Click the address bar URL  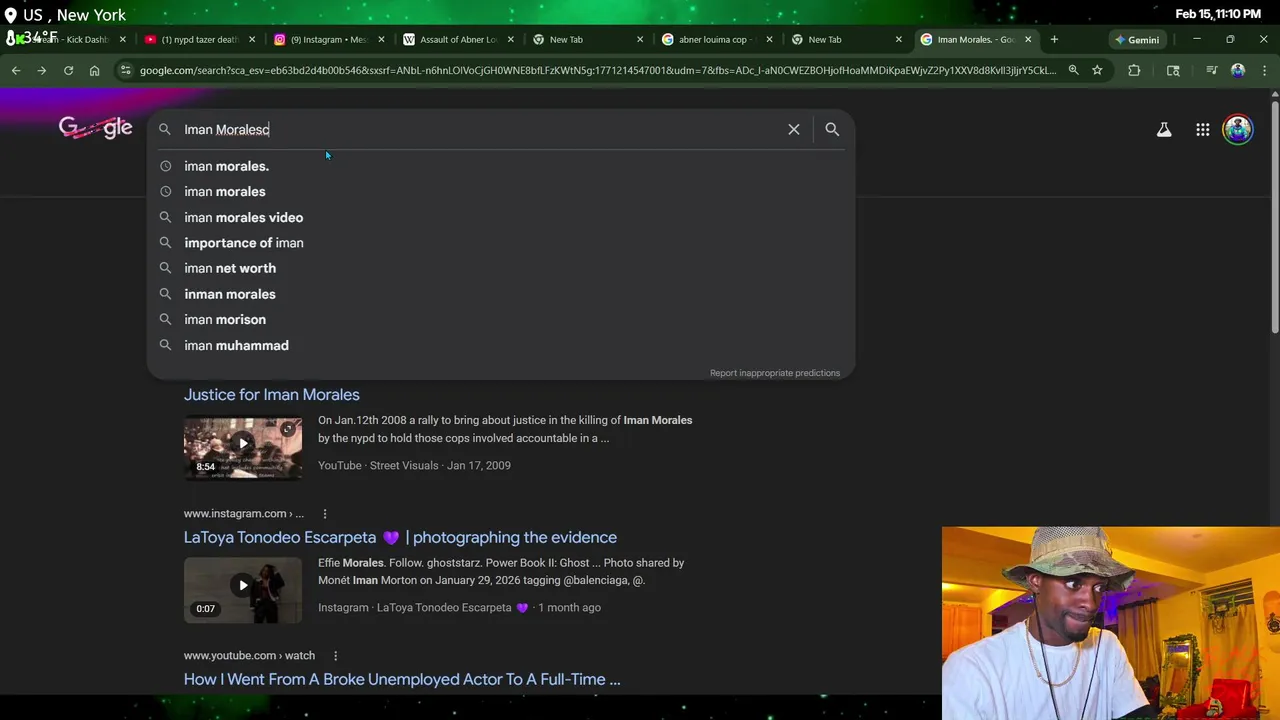pyautogui.click(x=597, y=70)
